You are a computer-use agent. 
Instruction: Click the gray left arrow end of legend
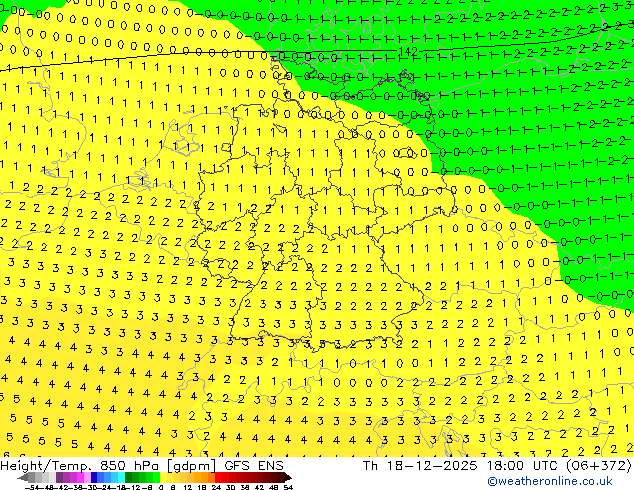click(x=23, y=477)
